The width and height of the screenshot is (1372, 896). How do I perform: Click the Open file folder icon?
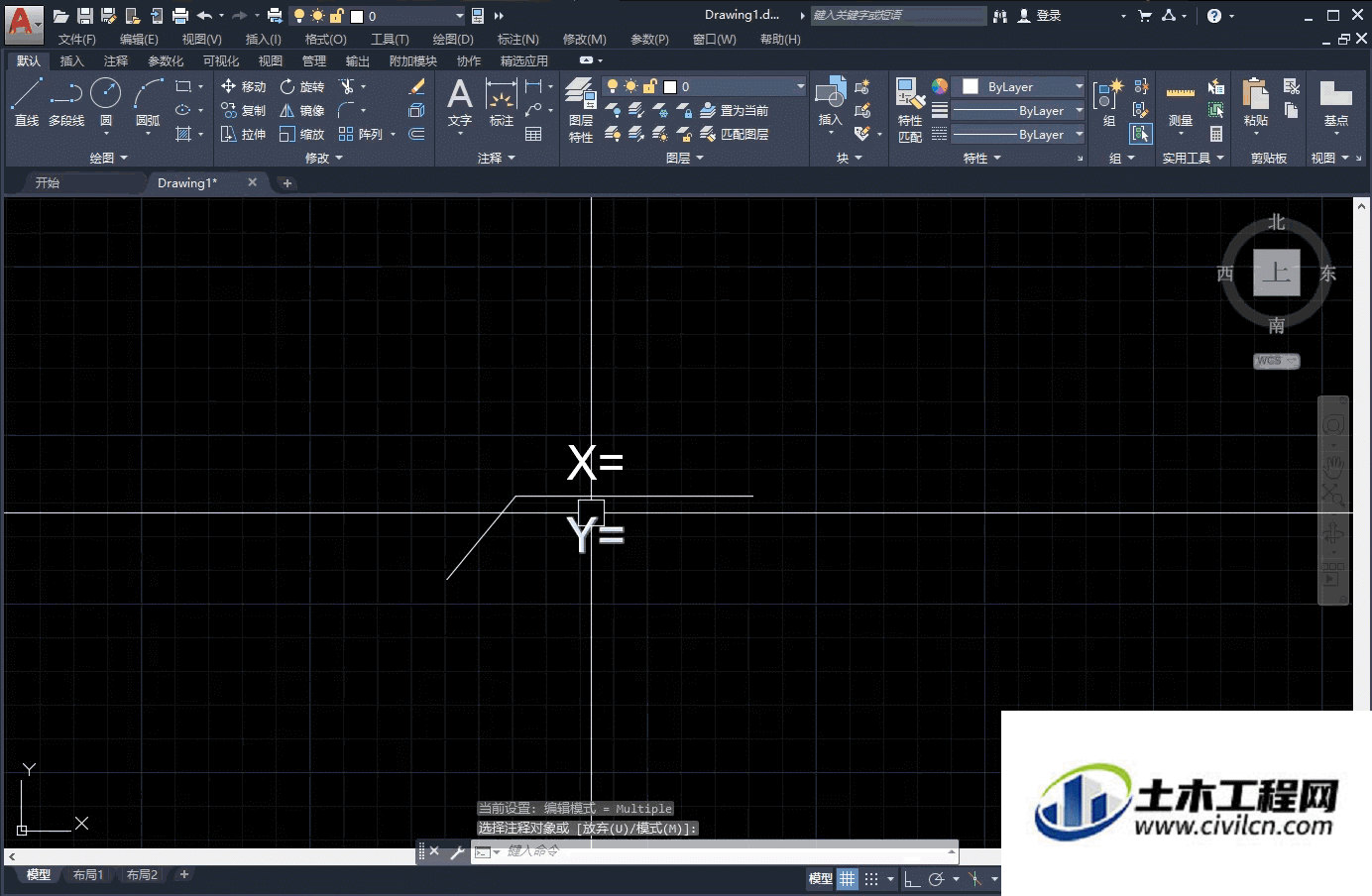tap(60, 16)
